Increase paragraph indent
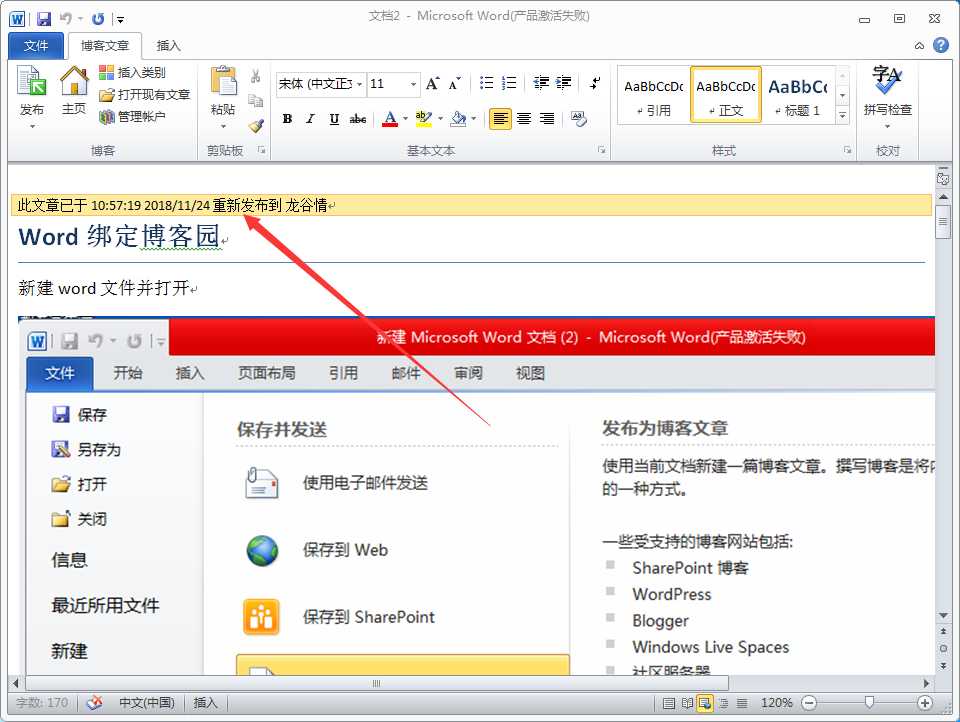This screenshot has height=722, width=960. pos(563,83)
